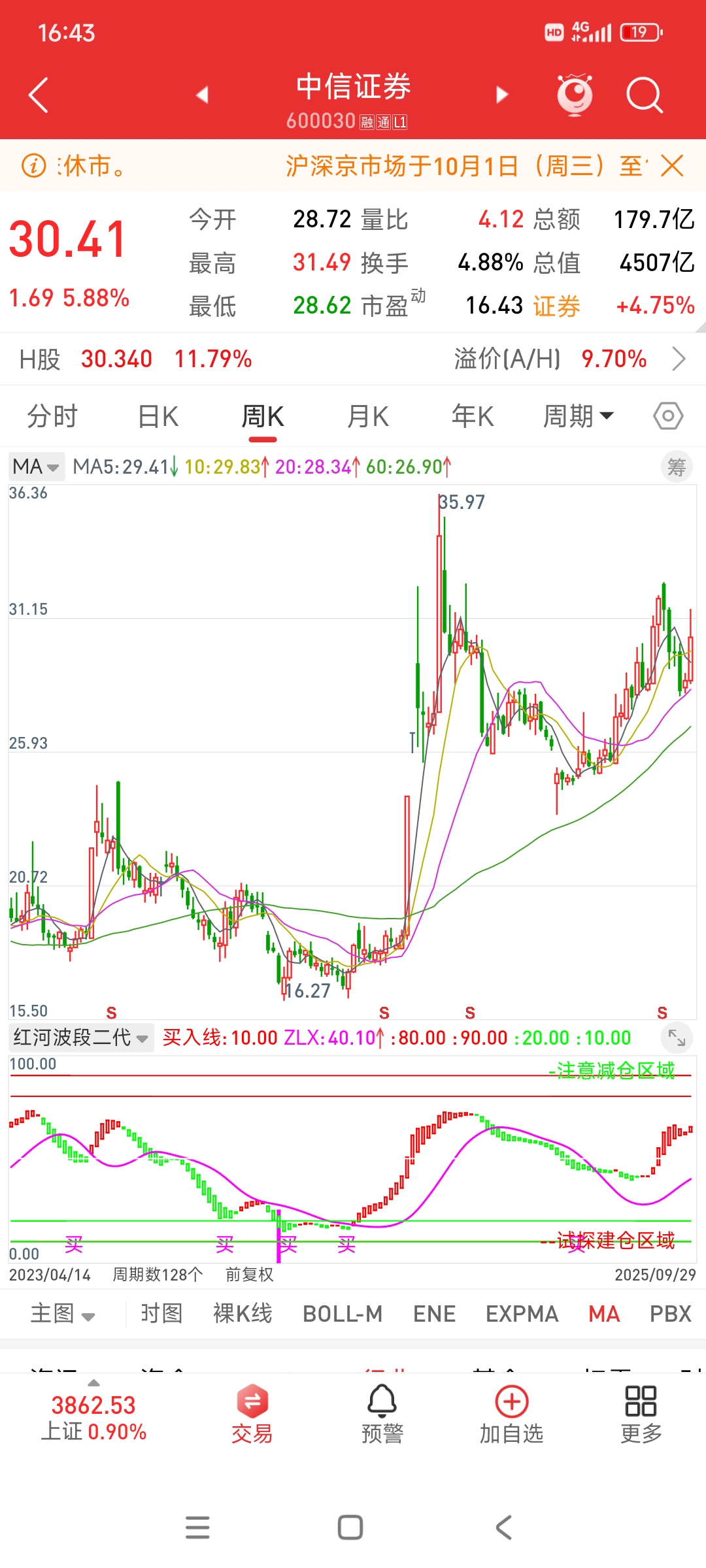Select the 分时 tab
Screen dimensions: 706x1568
pos(52,416)
